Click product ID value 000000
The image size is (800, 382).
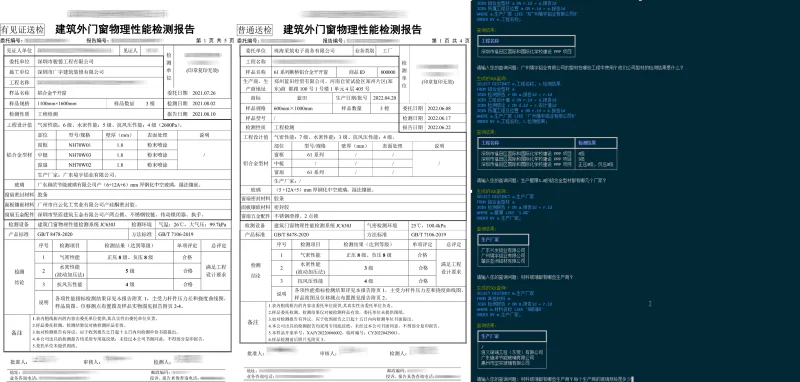(x=388, y=72)
